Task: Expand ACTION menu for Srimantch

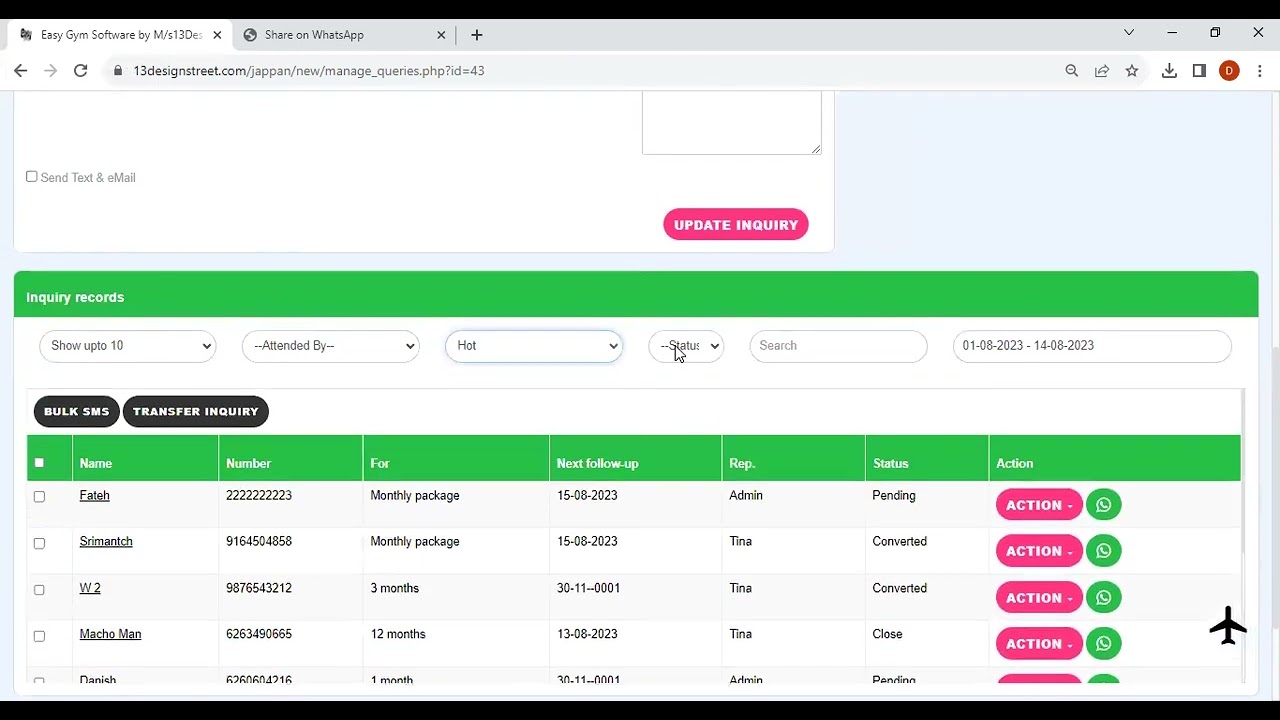Action: point(1039,551)
